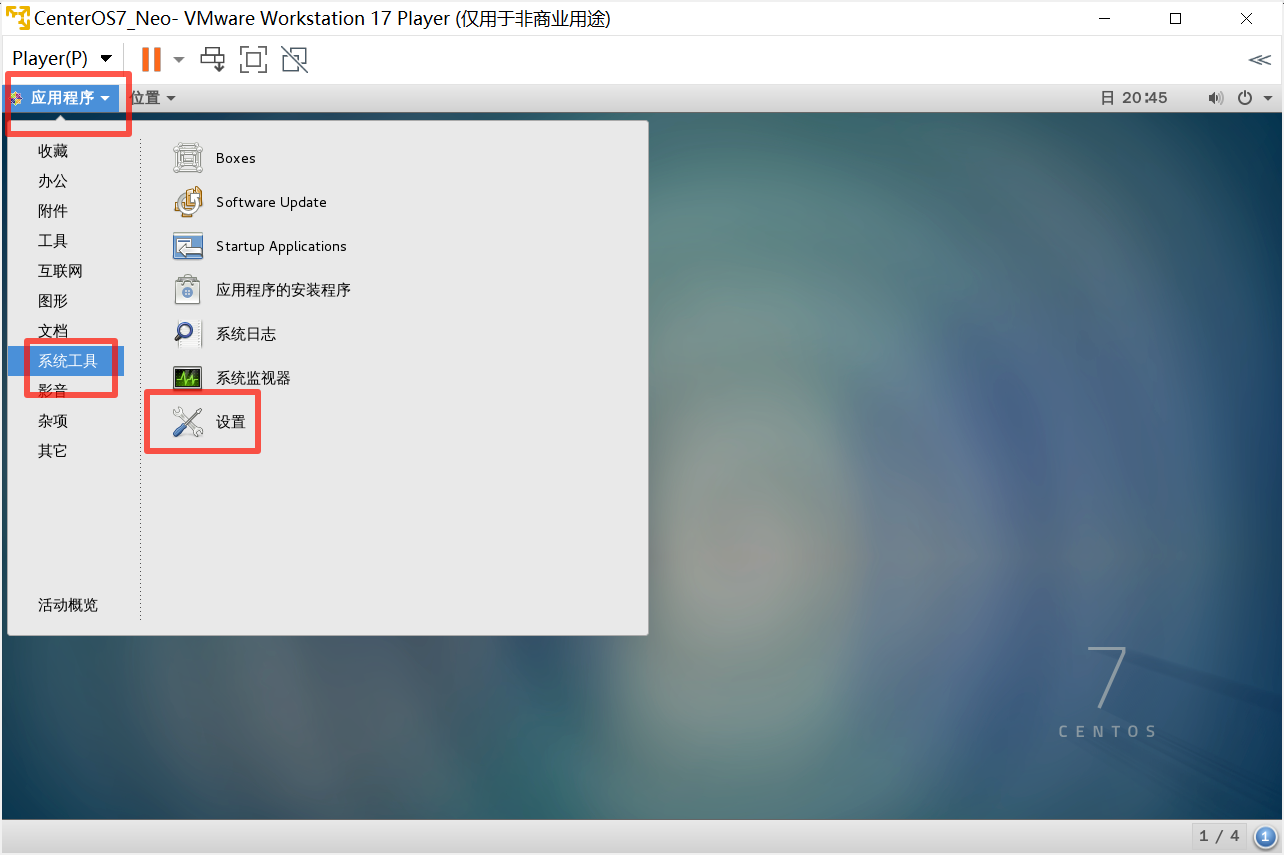Expand the arrow beside the pause button
The image size is (1284, 855).
[179, 59]
